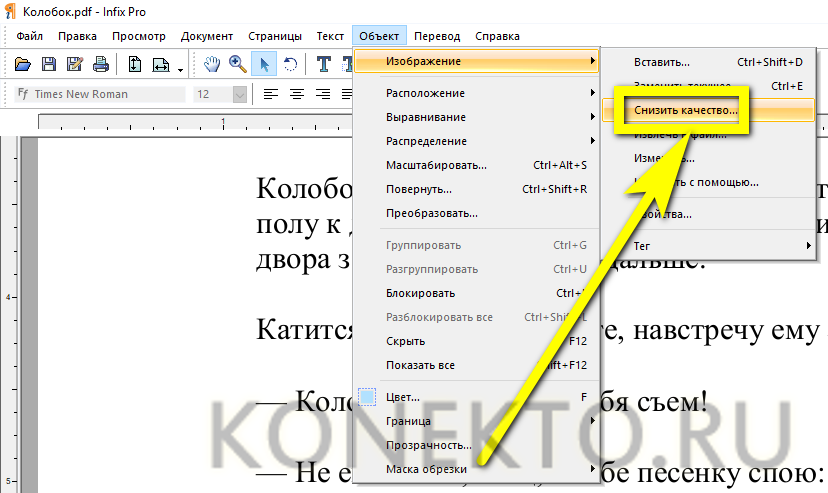Screen dimensions: 828x493
Task: Click the Fit page height icon
Action: pos(135,65)
